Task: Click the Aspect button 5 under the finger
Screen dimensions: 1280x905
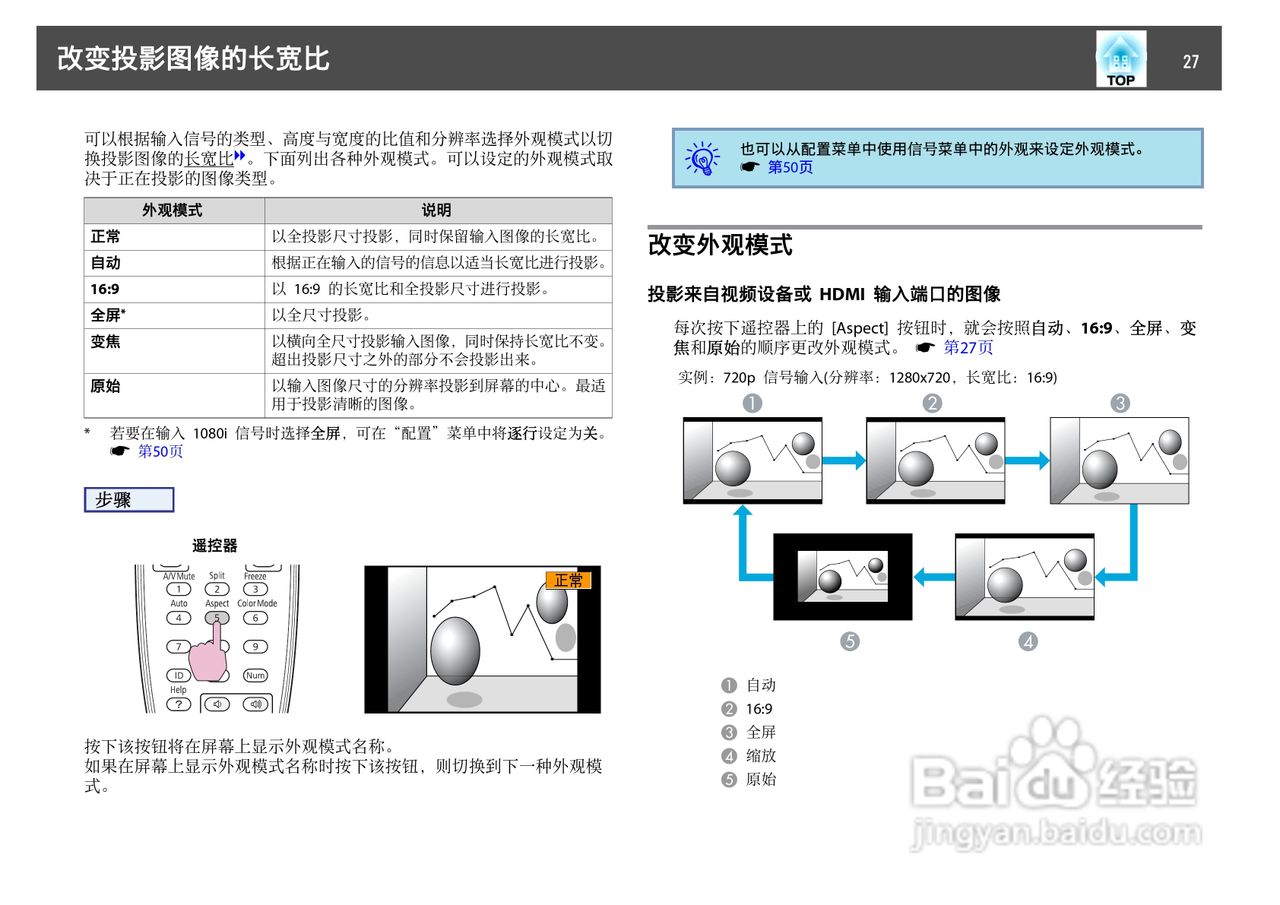Action: click(x=217, y=617)
